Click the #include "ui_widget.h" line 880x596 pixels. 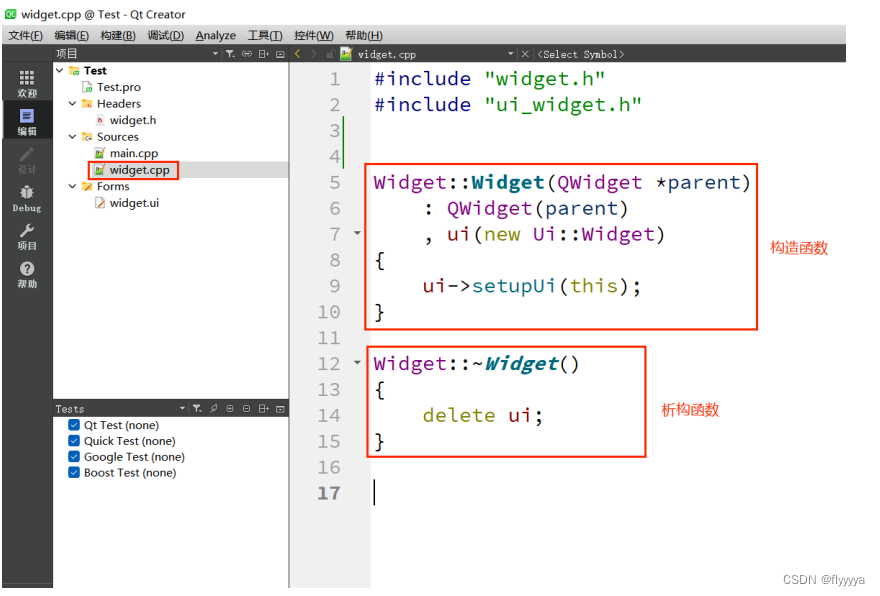pos(508,104)
